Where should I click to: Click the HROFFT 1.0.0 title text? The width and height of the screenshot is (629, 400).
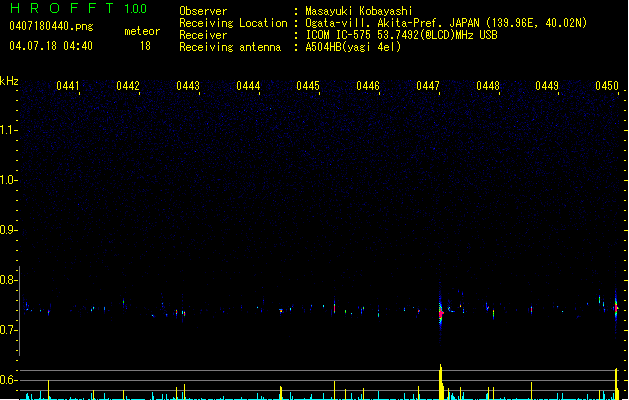point(79,8)
